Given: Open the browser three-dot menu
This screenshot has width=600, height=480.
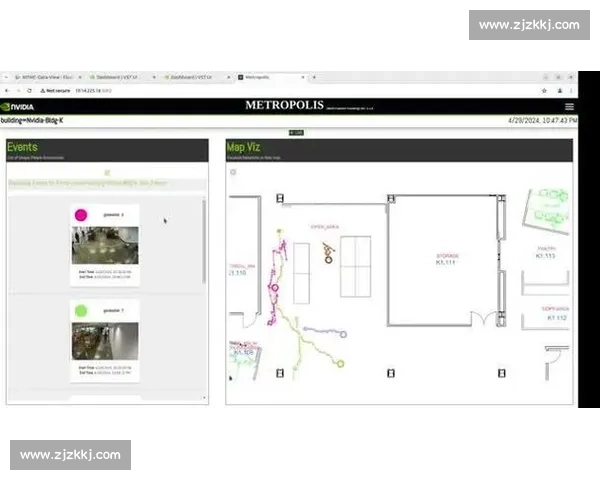Looking at the screenshot, I should click(x=571, y=91).
